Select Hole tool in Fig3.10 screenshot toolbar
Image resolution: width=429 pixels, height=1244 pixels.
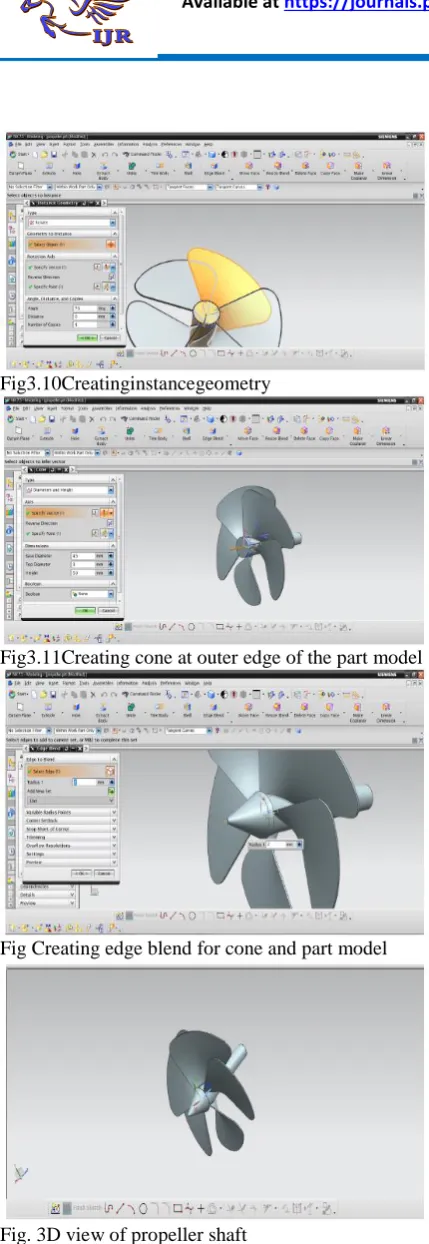pyautogui.click(x=75, y=167)
